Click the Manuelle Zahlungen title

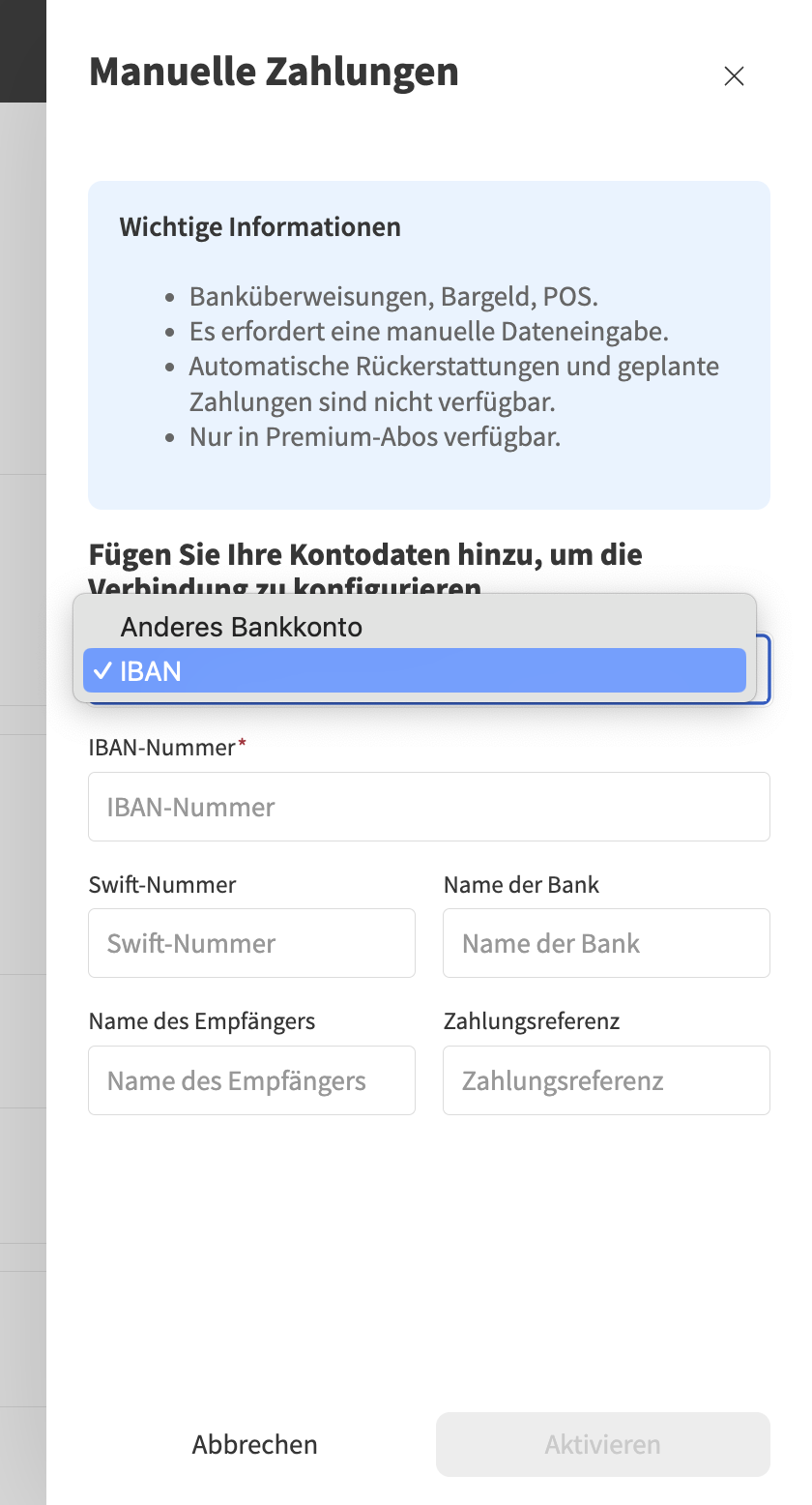[x=274, y=72]
